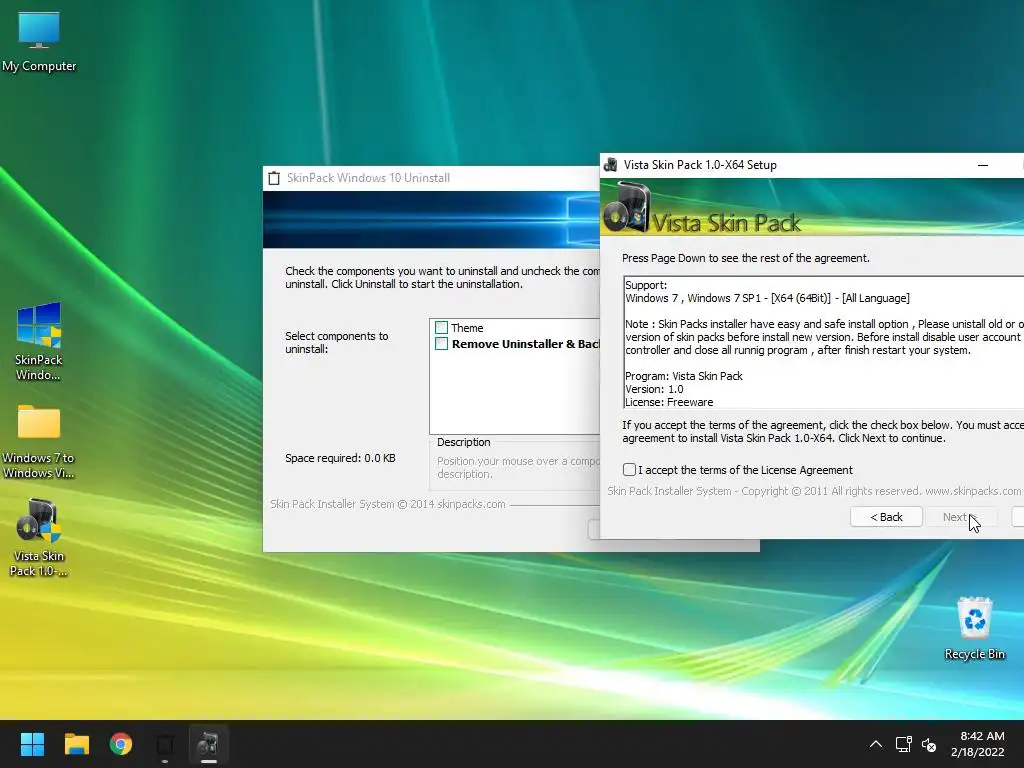Select the Windows 7 to Windows Vista folder
Viewport: 1024px width, 768px height.
(x=39, y=441)
